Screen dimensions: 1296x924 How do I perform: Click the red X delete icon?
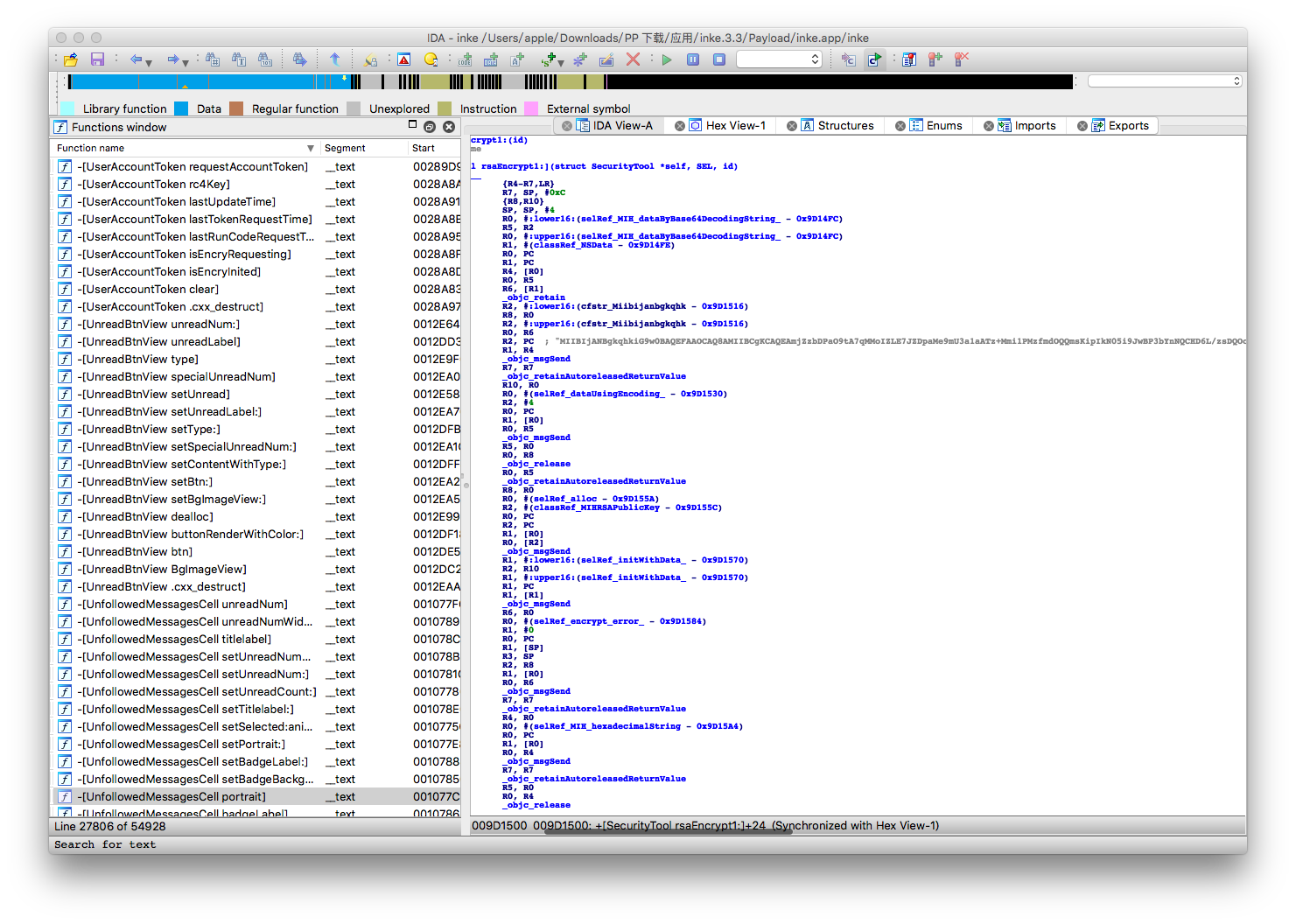634,59
